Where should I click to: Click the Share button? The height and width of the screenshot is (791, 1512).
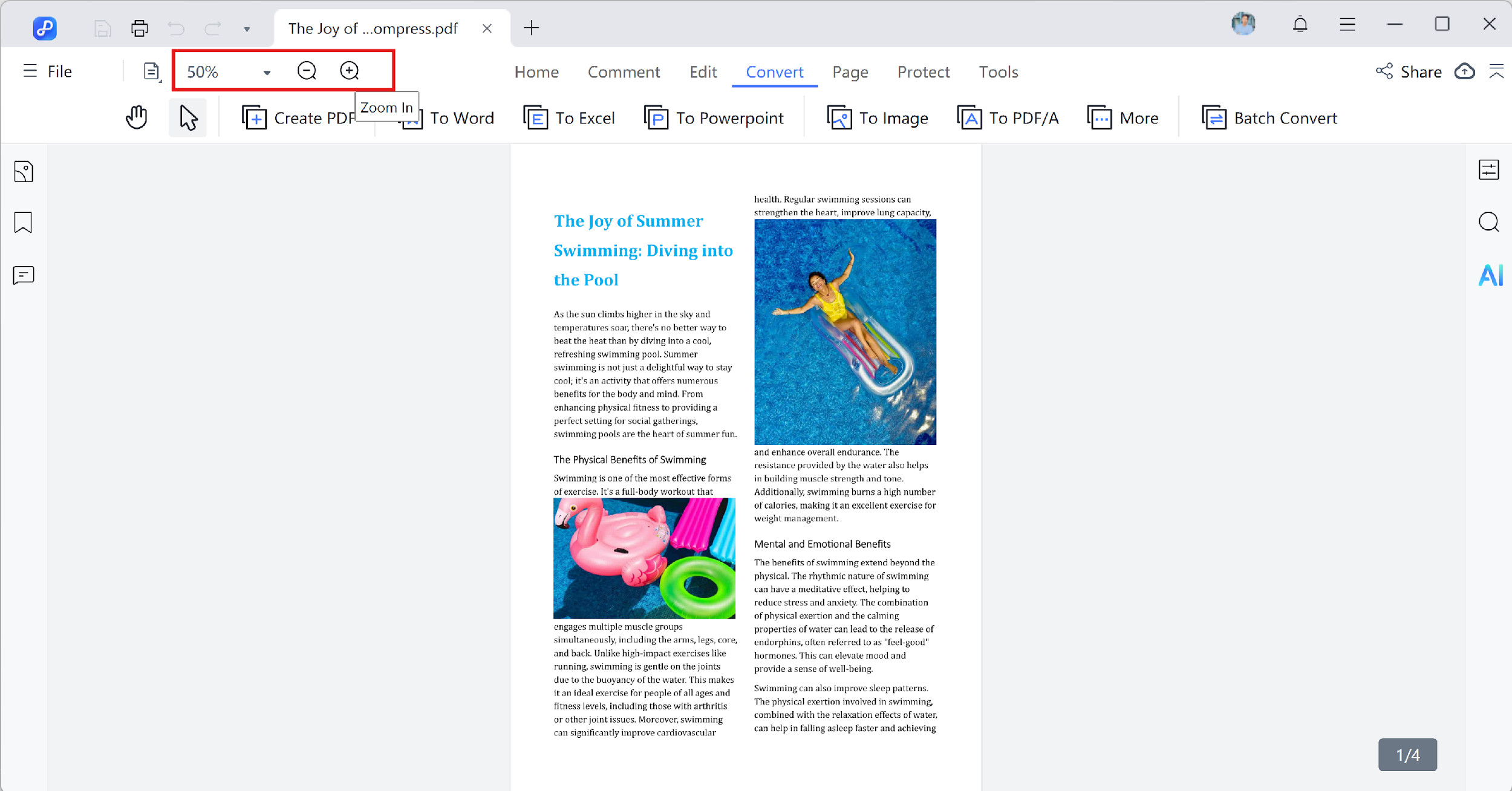[x=1409, y=71]
